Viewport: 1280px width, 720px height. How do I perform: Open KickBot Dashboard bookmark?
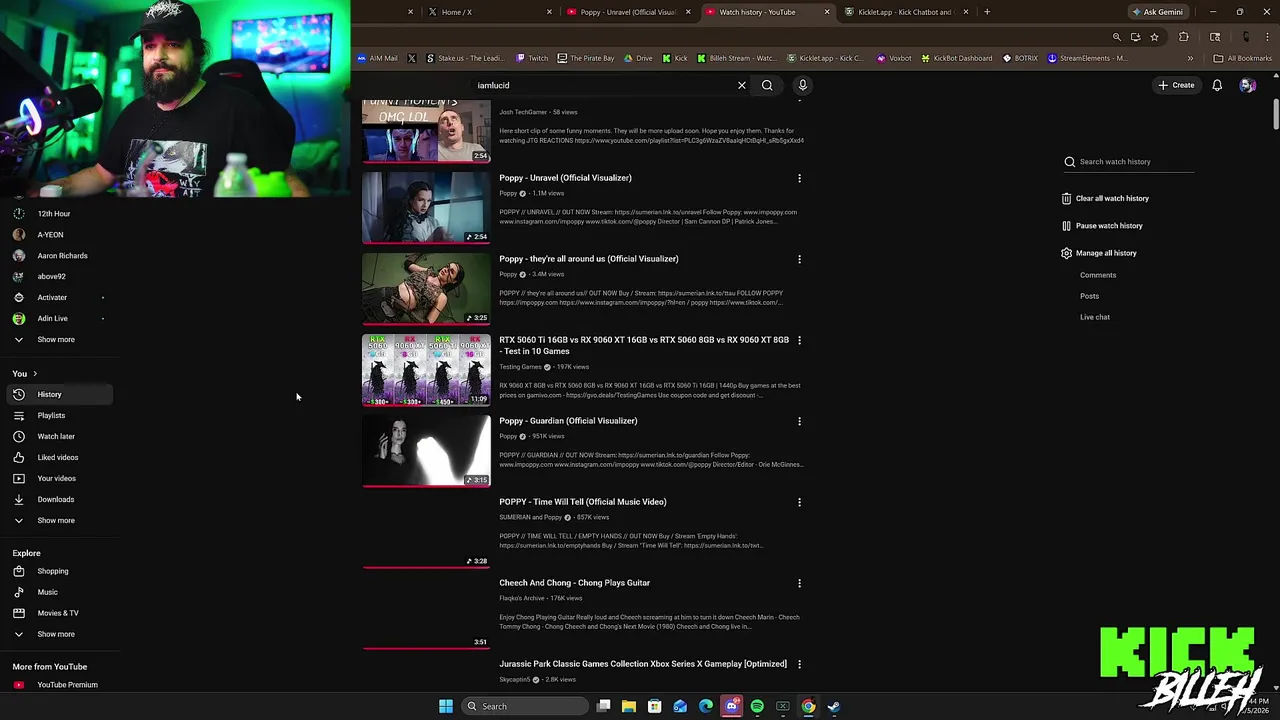pyautogui.click(x=955, y=58)
